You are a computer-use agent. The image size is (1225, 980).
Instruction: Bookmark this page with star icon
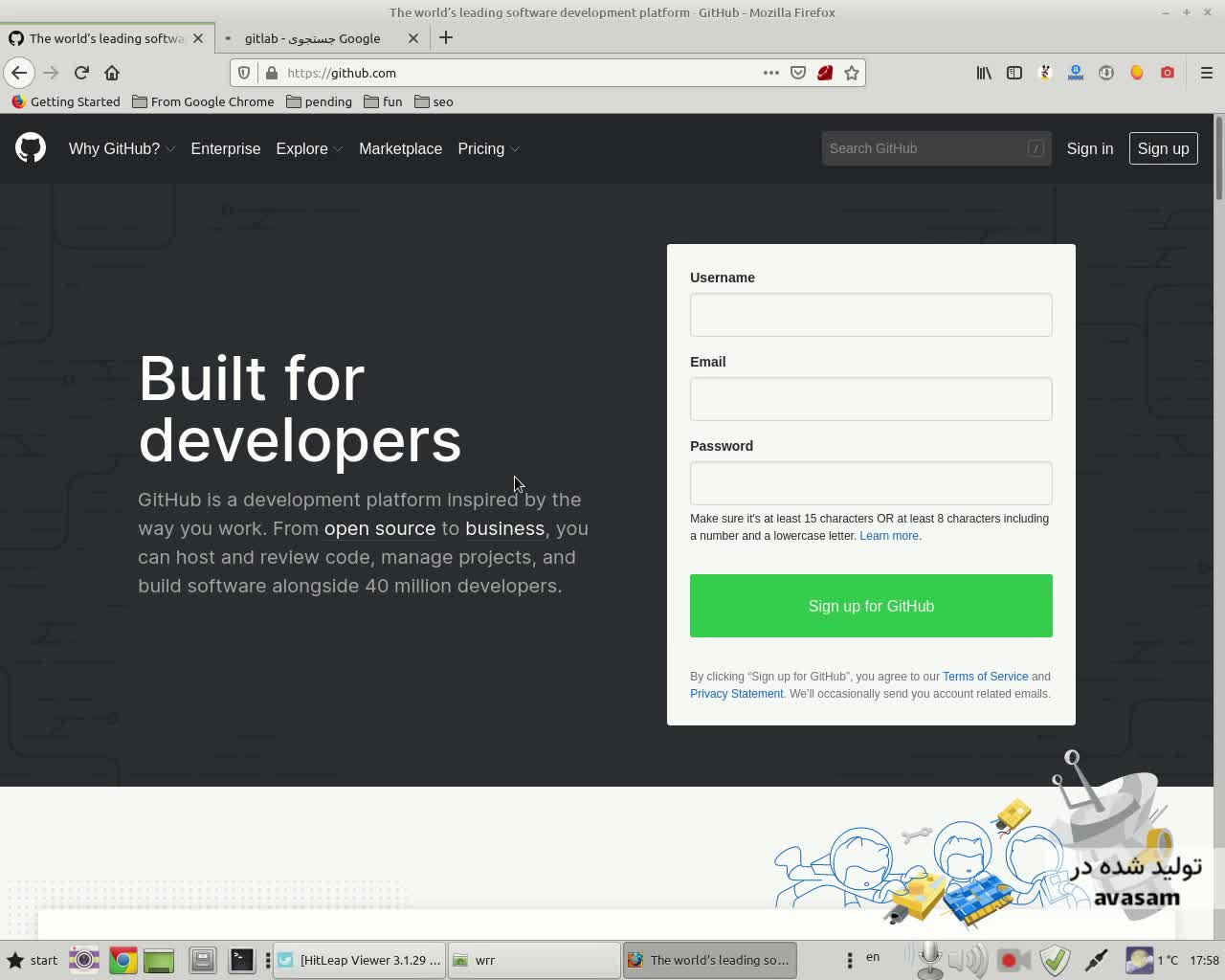[852, 73]
